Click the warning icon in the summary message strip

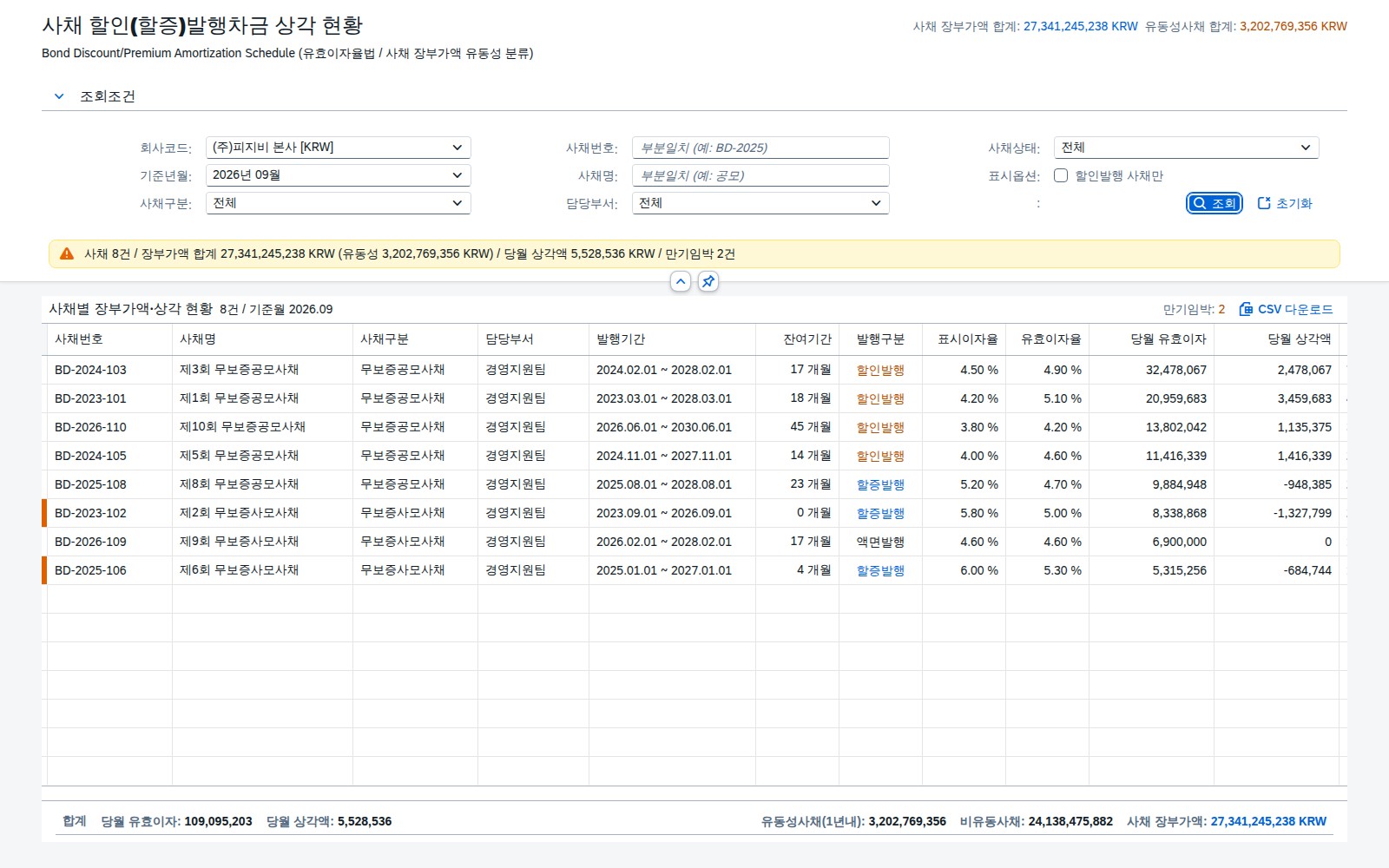coord(67,253)
